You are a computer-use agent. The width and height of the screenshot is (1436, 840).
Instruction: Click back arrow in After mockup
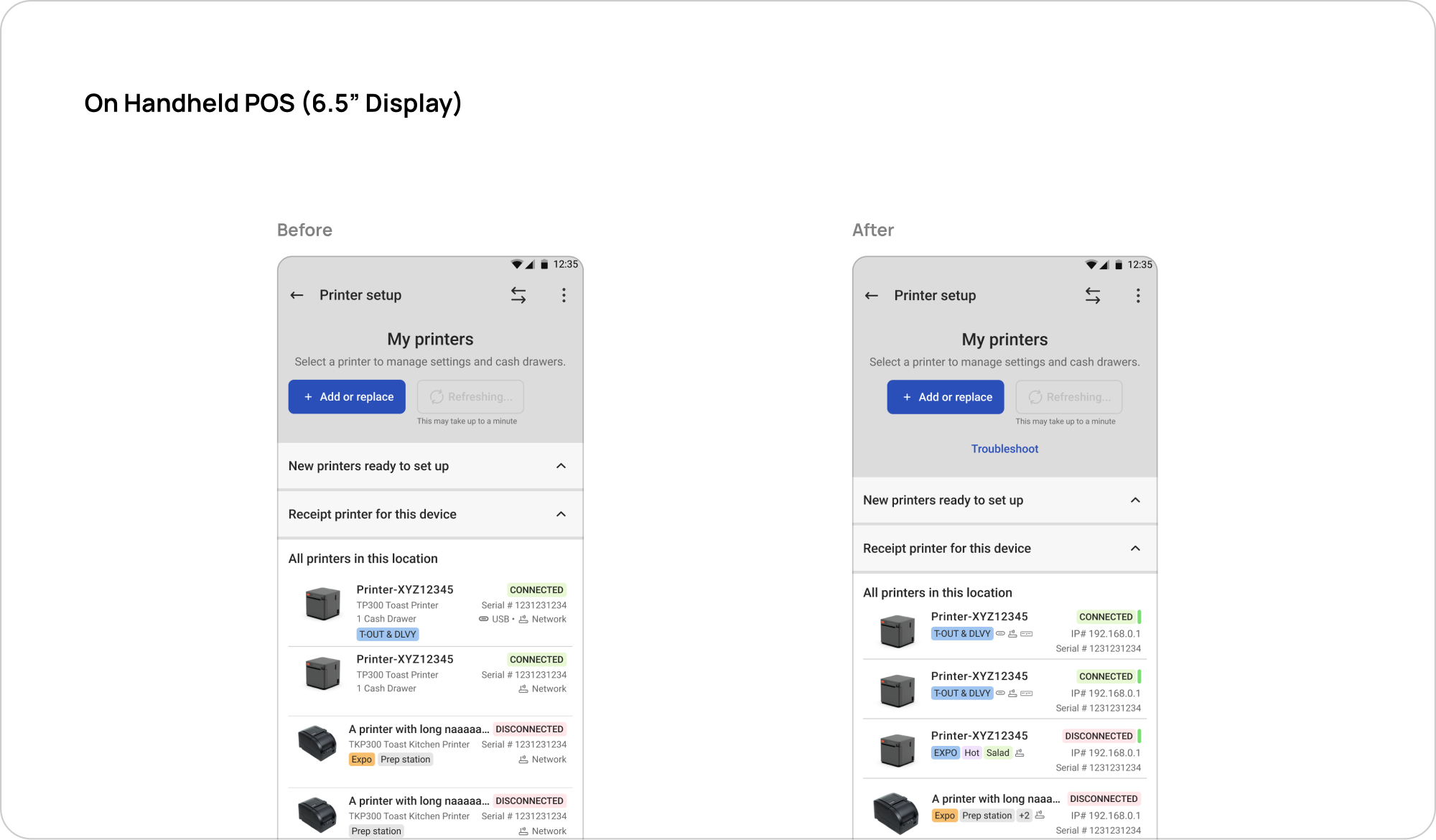[872, 296]
